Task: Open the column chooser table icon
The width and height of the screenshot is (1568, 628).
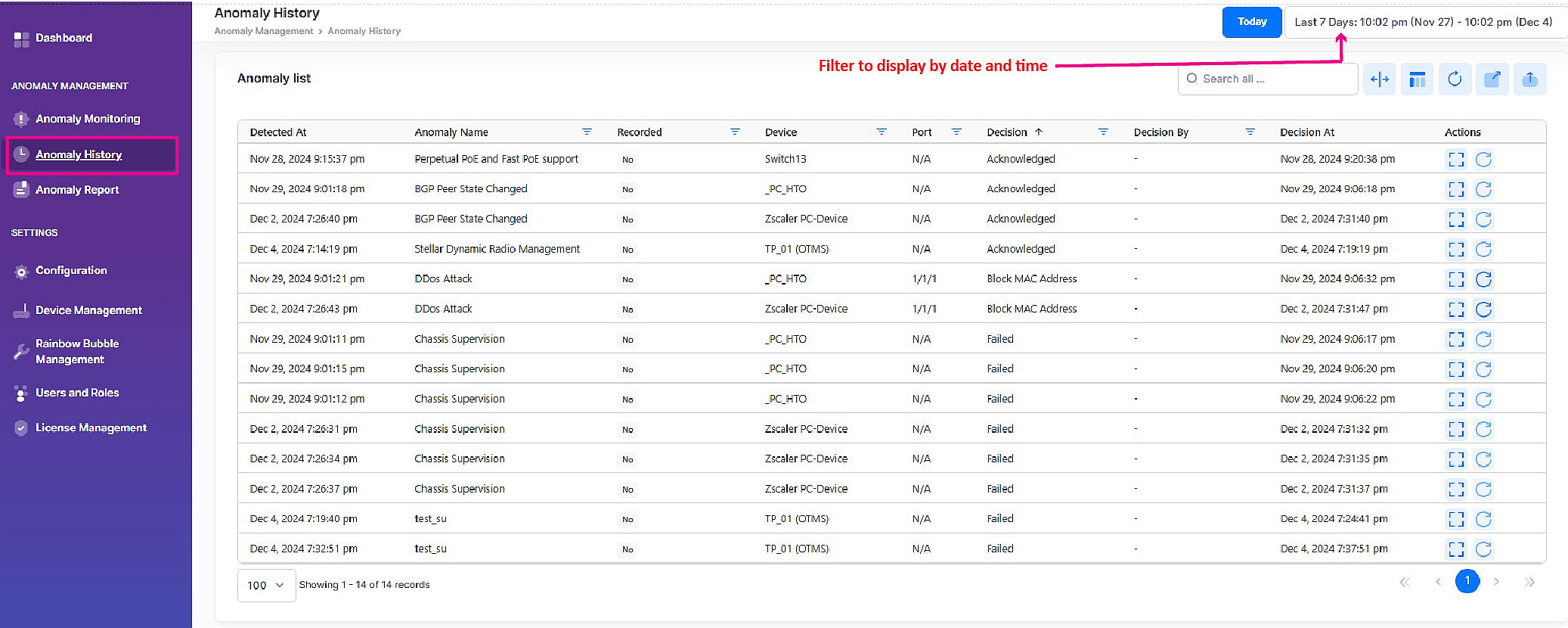Action: [1417, 79]
